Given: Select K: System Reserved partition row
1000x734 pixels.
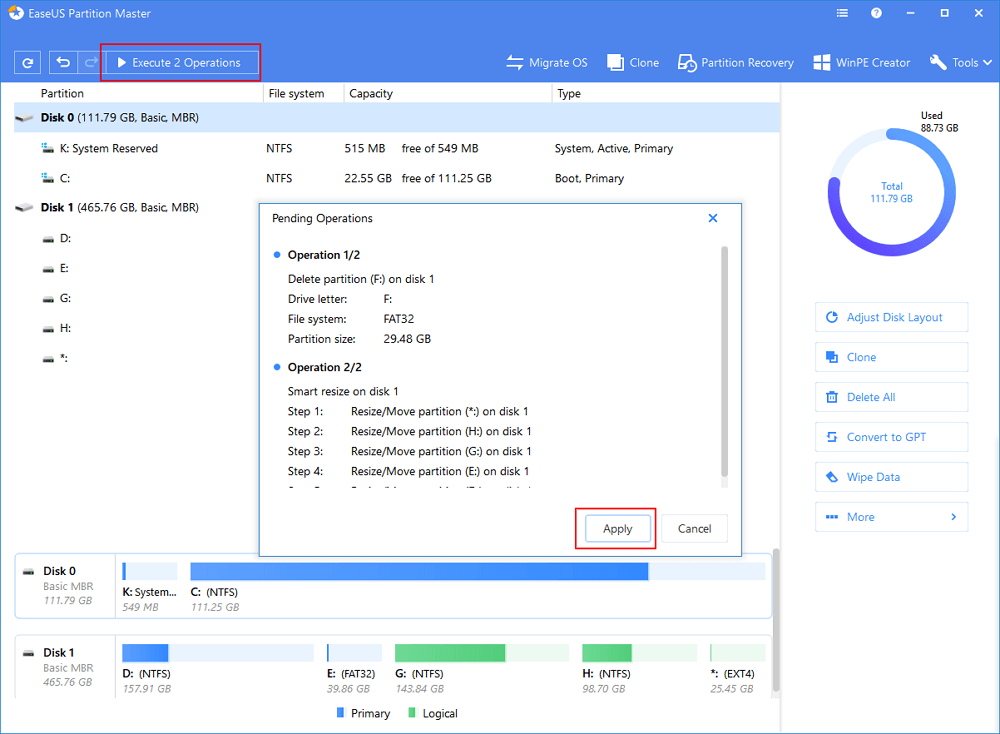Looking at the screenshot, I should click(397, 149).
